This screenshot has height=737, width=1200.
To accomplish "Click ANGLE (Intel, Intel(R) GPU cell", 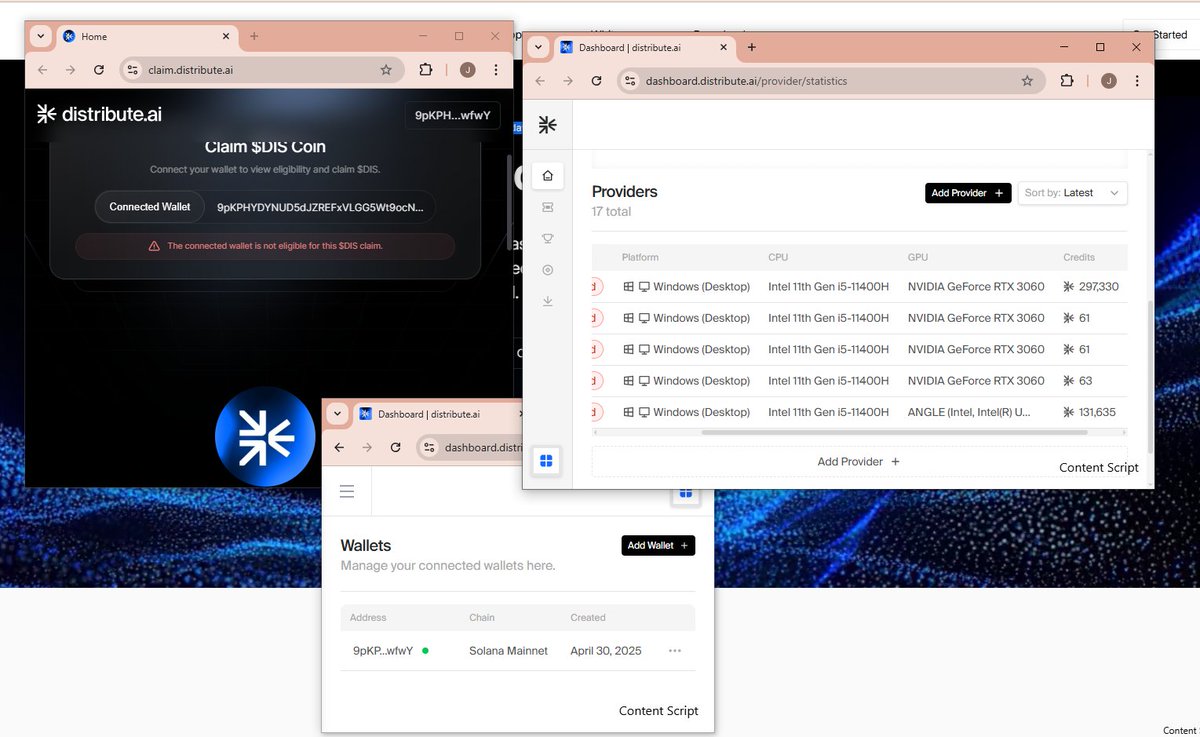I will click(969, 412).
